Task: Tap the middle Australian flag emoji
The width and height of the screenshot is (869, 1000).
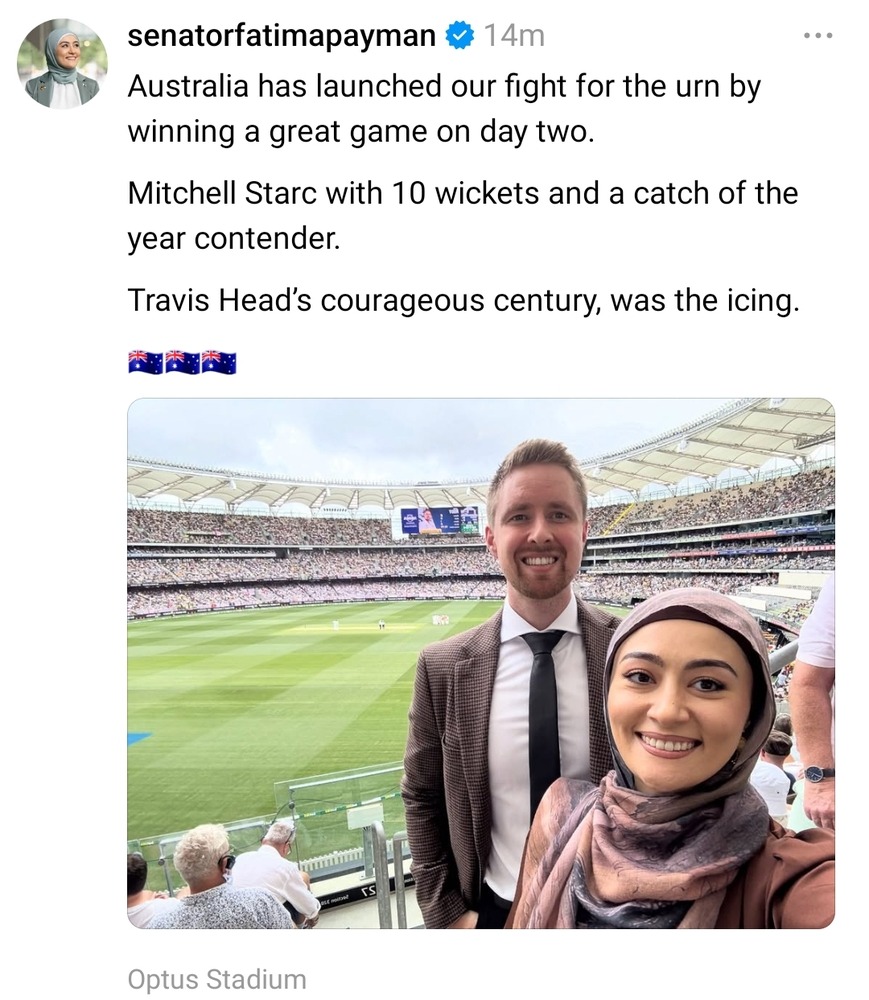Action: (x=182, y=362)
